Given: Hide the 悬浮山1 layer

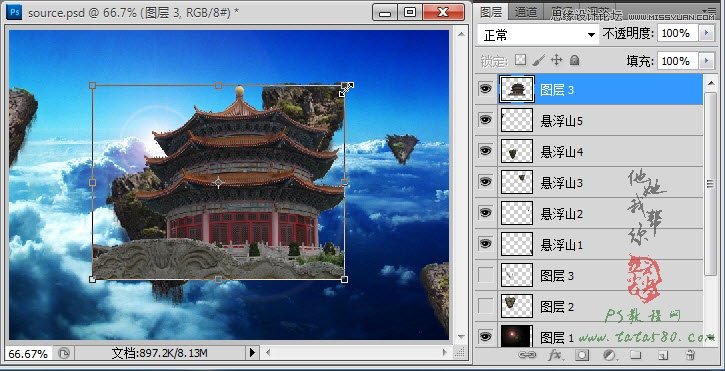Looking at the screenshot, I should click(x=485, y=244).
